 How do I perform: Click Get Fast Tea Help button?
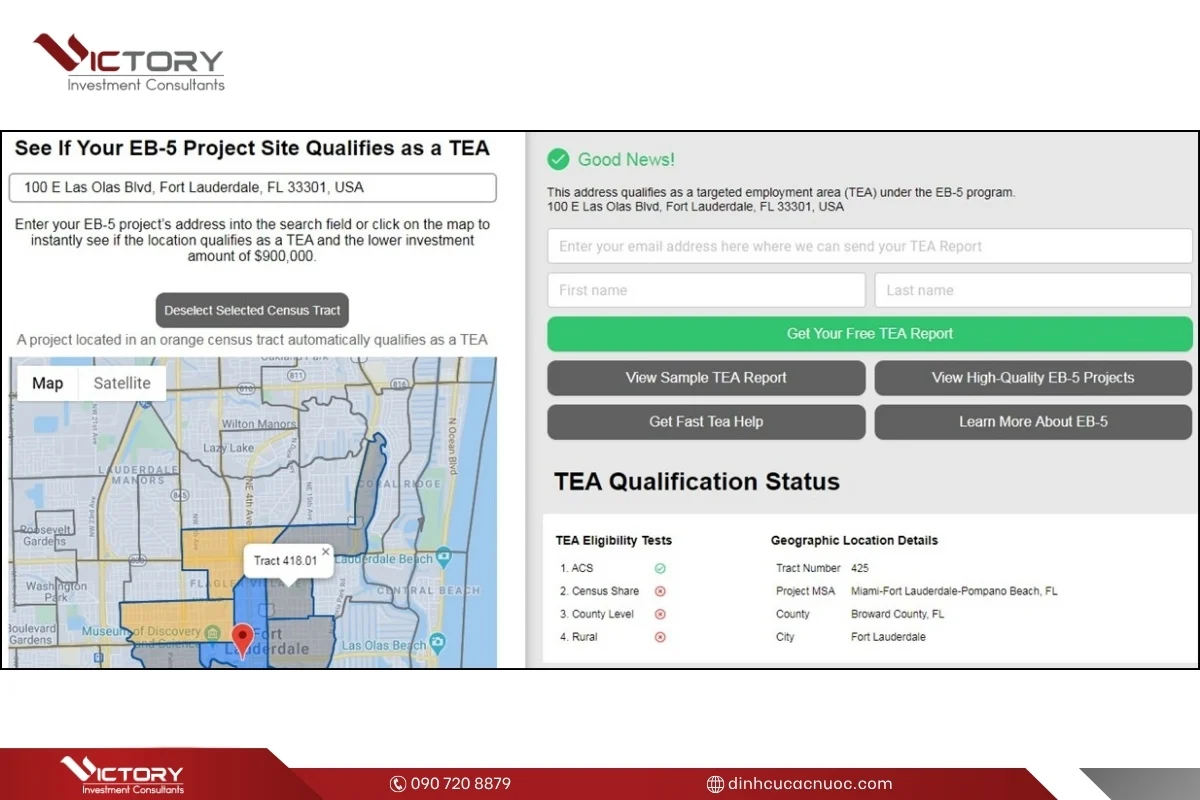click(x=706, y=422)
